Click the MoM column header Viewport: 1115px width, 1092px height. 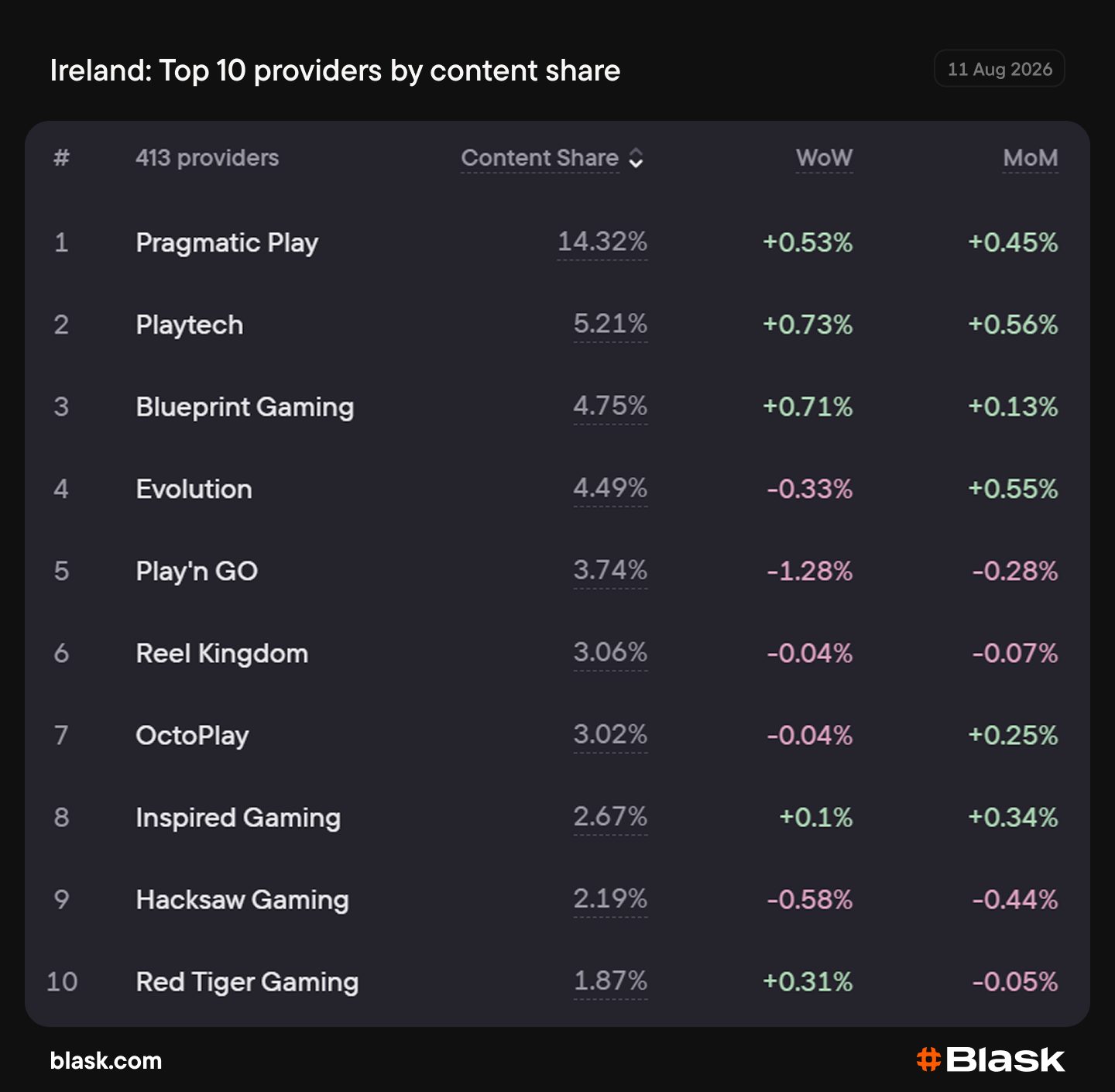(x=1030, y=158)
